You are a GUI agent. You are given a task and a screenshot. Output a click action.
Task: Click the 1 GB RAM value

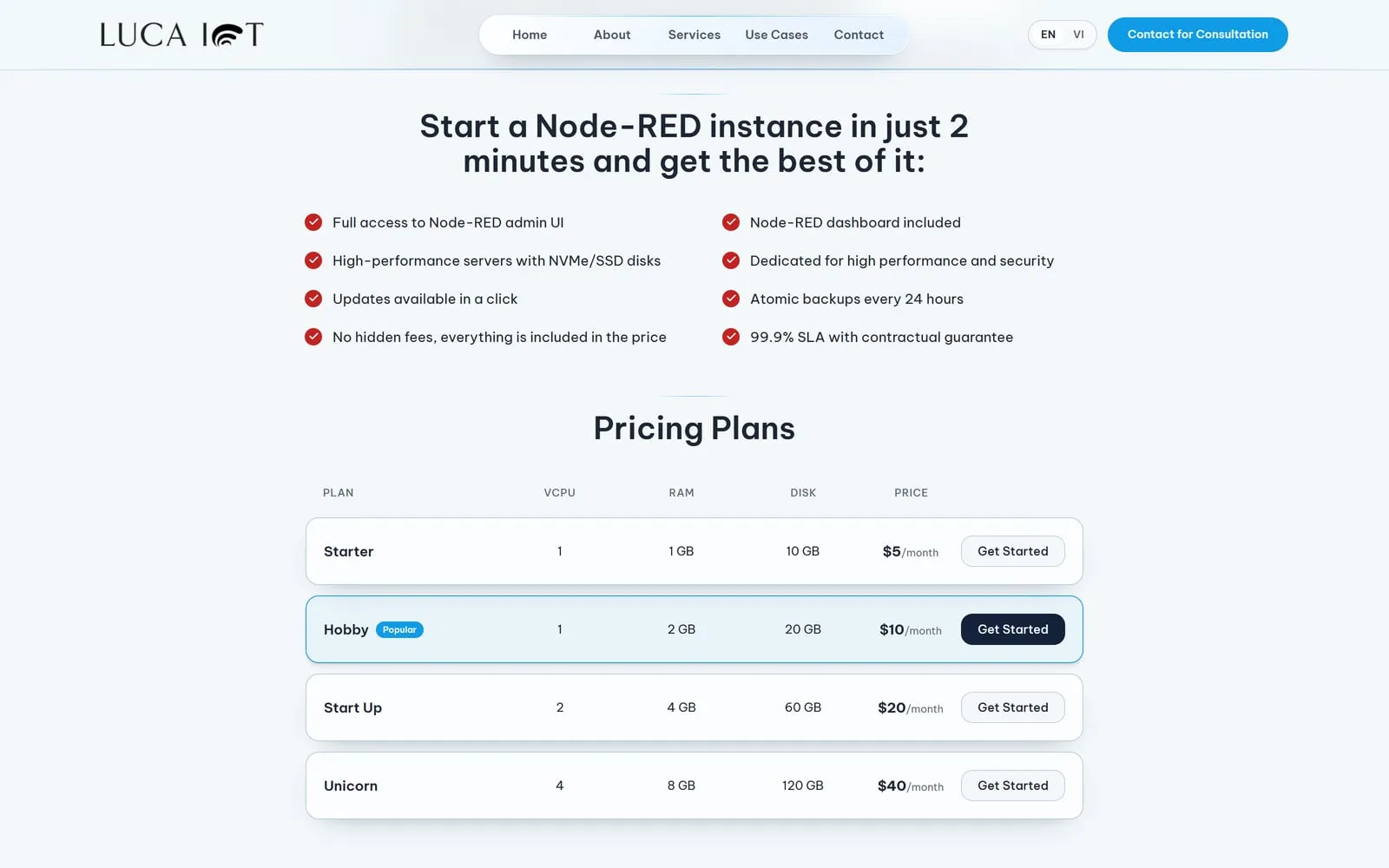click(x=681, y=551)
